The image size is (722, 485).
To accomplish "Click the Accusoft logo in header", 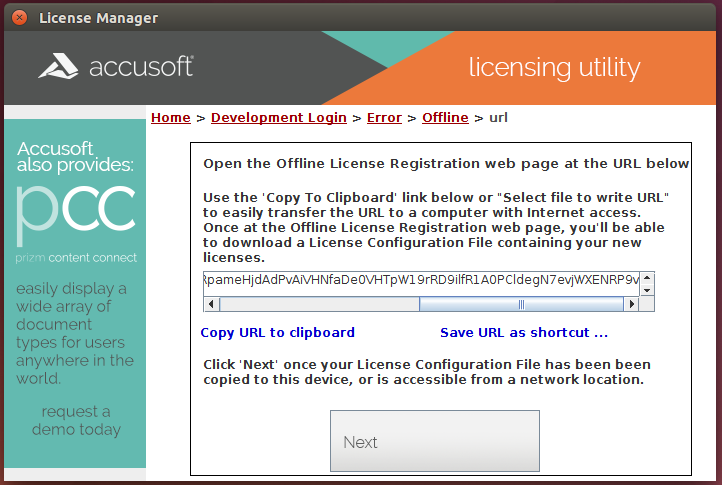I will coord(116,67).
